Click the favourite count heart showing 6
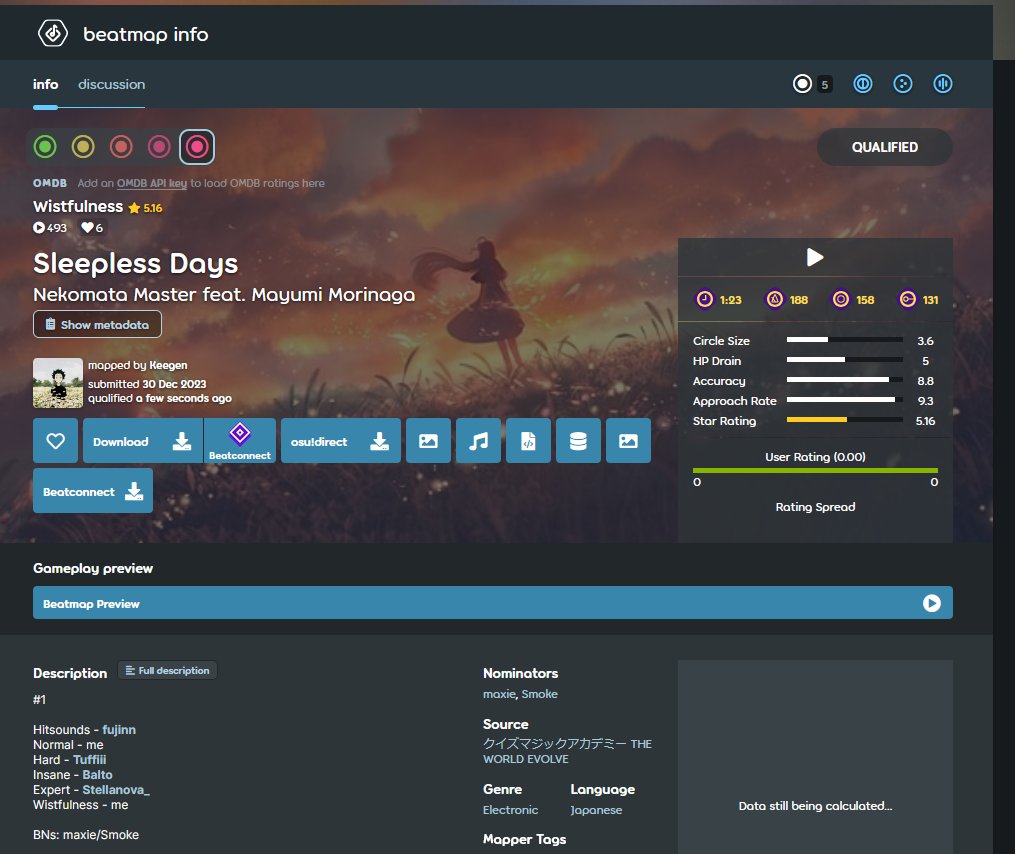Screen dimensions: 1015x854 tap(87, 228)
